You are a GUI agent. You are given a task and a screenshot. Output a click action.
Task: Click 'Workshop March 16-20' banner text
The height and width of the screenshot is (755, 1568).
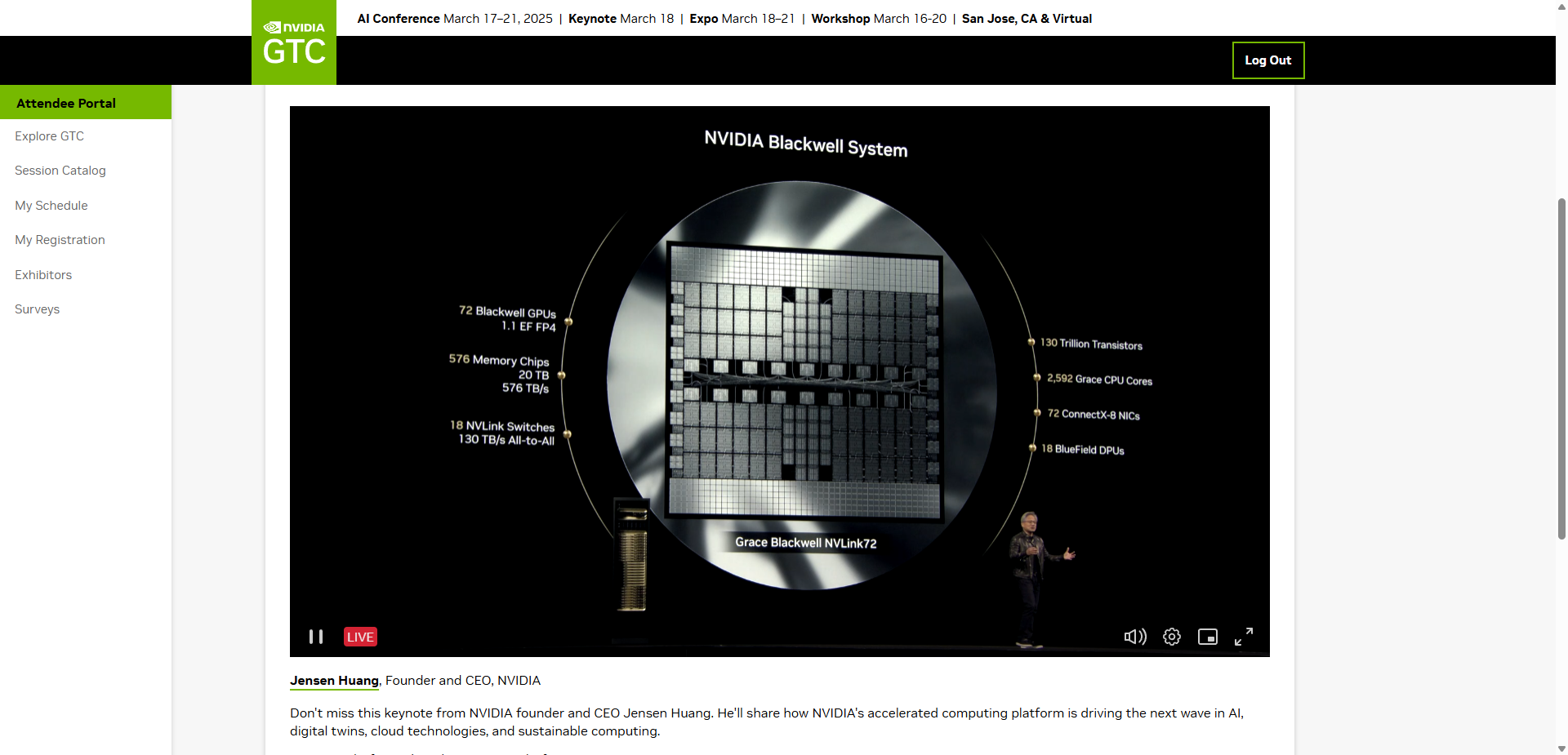(879, 18)
